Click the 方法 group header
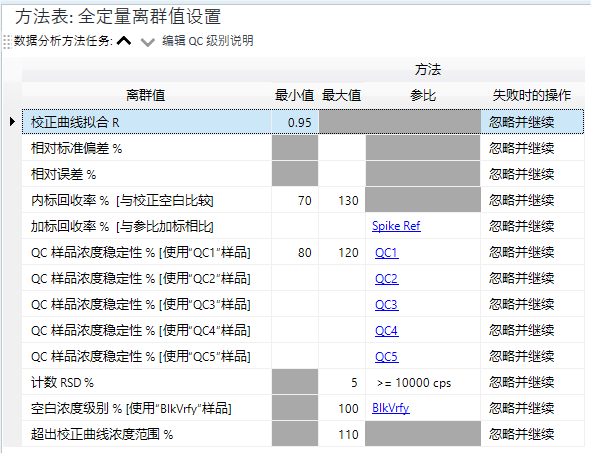 click(428, 70)
